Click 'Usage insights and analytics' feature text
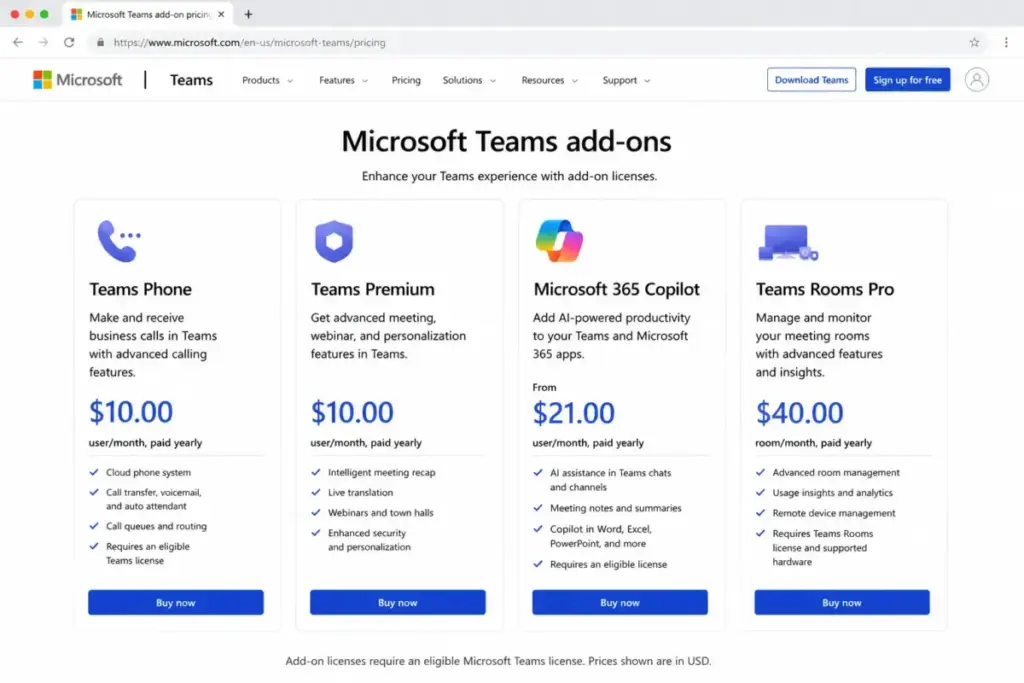The image size is (1024, 683). (x=832, y=492)
